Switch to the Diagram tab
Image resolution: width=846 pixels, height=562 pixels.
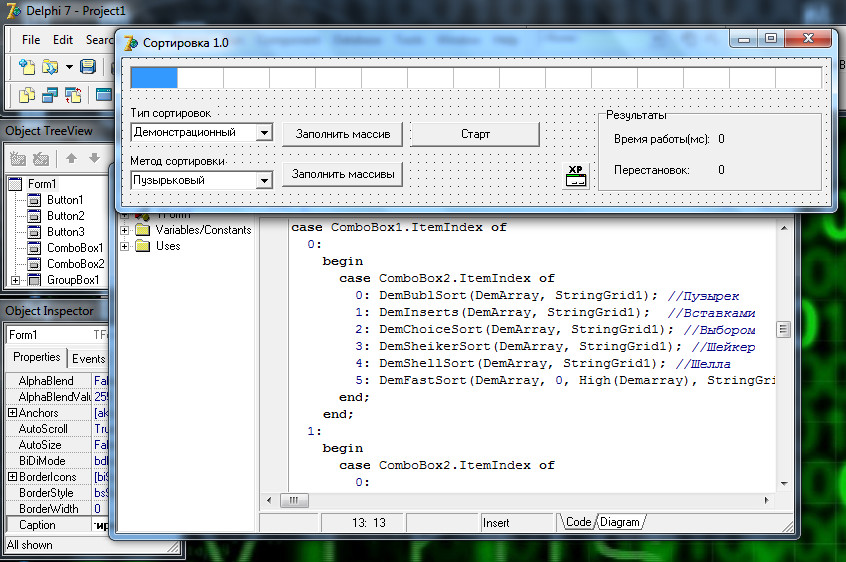click(x=620, y=522)
